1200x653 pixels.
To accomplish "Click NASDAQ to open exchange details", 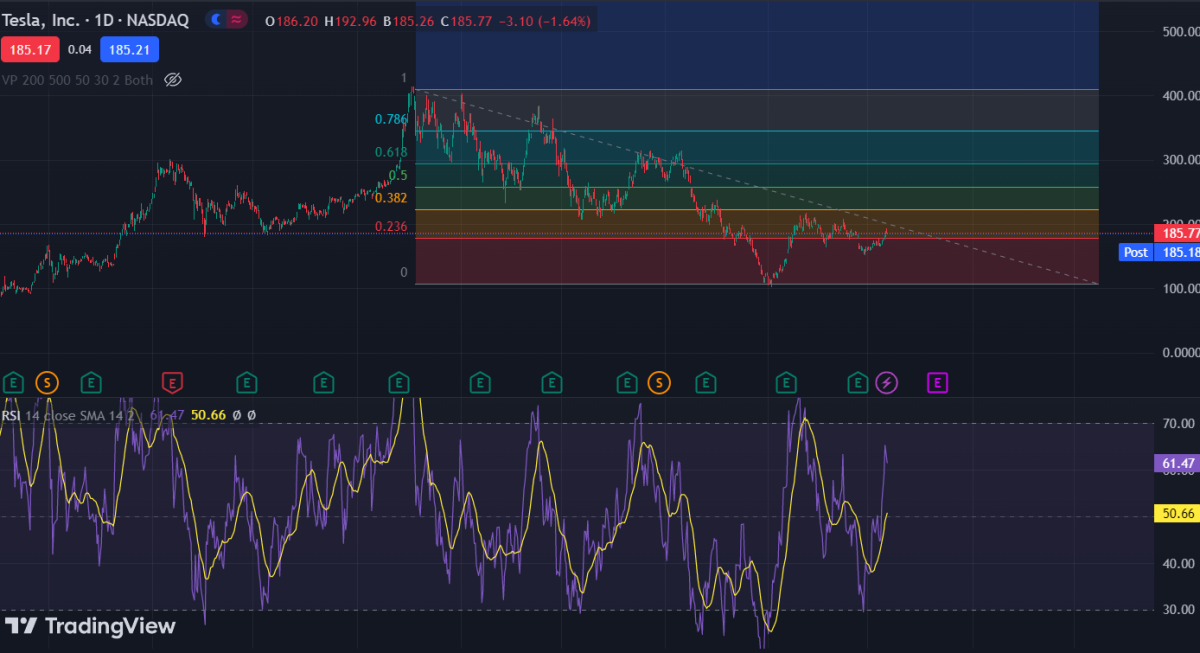I will pos(157,19).
